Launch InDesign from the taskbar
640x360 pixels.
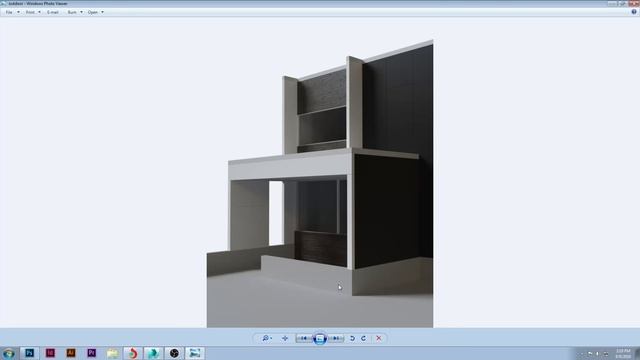click(50, 353)
